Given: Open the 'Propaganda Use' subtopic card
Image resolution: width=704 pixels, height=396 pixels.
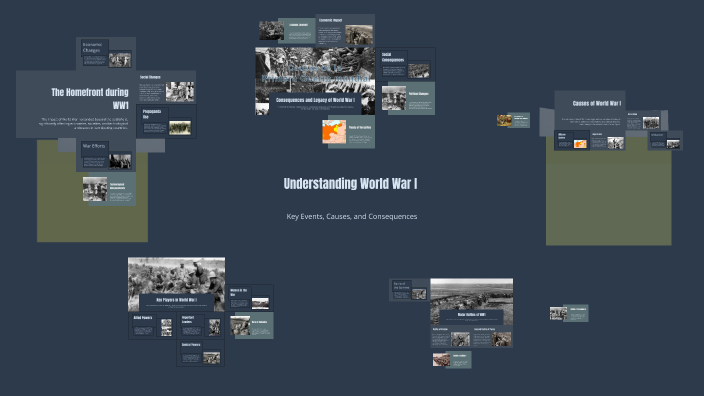Looking at the screenshot, I should click(166, 122).
